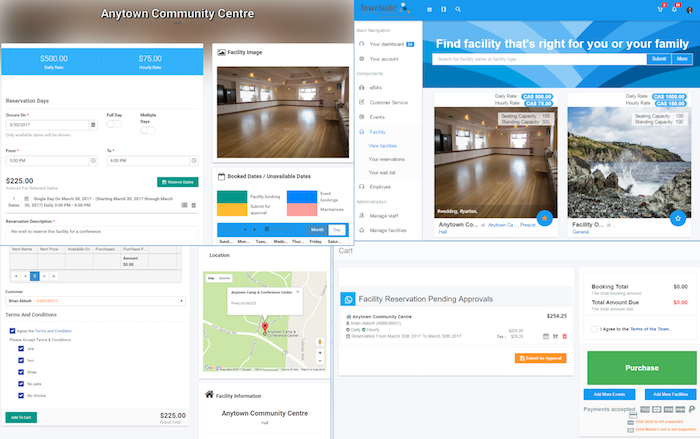Uncheck the 'one' terms checkbox

(21, 348)
